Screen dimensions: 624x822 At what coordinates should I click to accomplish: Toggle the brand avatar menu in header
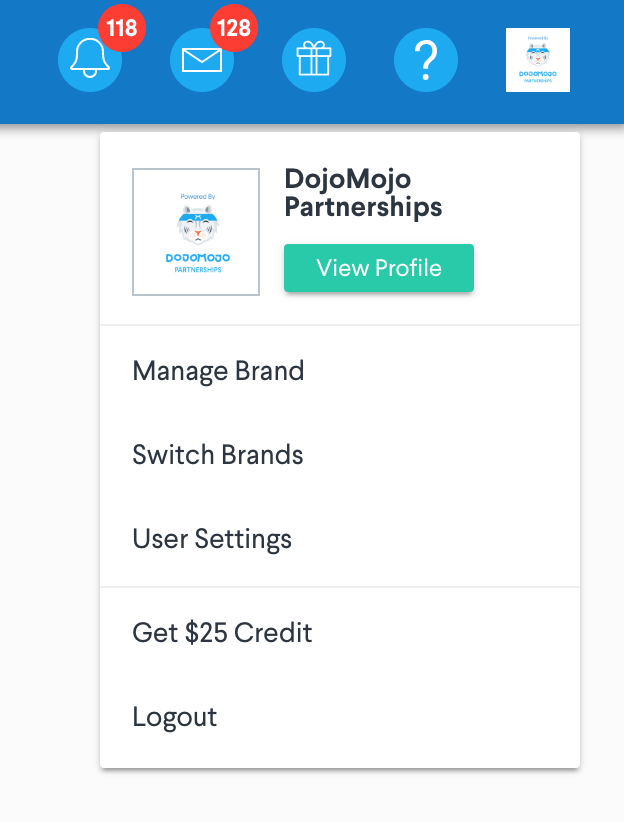click(537, 60)
